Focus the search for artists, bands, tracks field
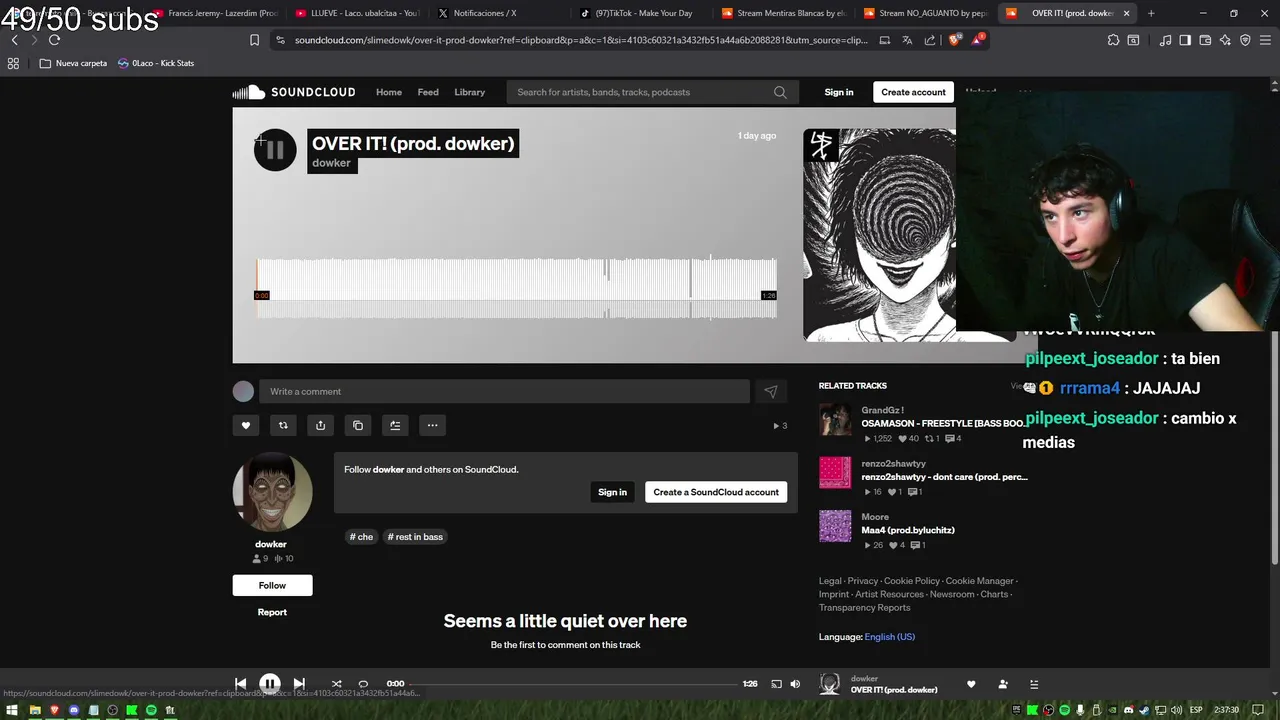Screen dimensions: 1280x720 coord(652,92)
